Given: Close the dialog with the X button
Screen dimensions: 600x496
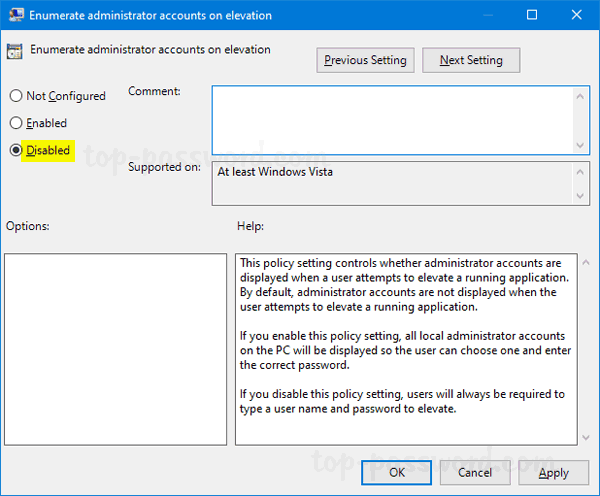Looking at the screenshot, I should point(575,15).
